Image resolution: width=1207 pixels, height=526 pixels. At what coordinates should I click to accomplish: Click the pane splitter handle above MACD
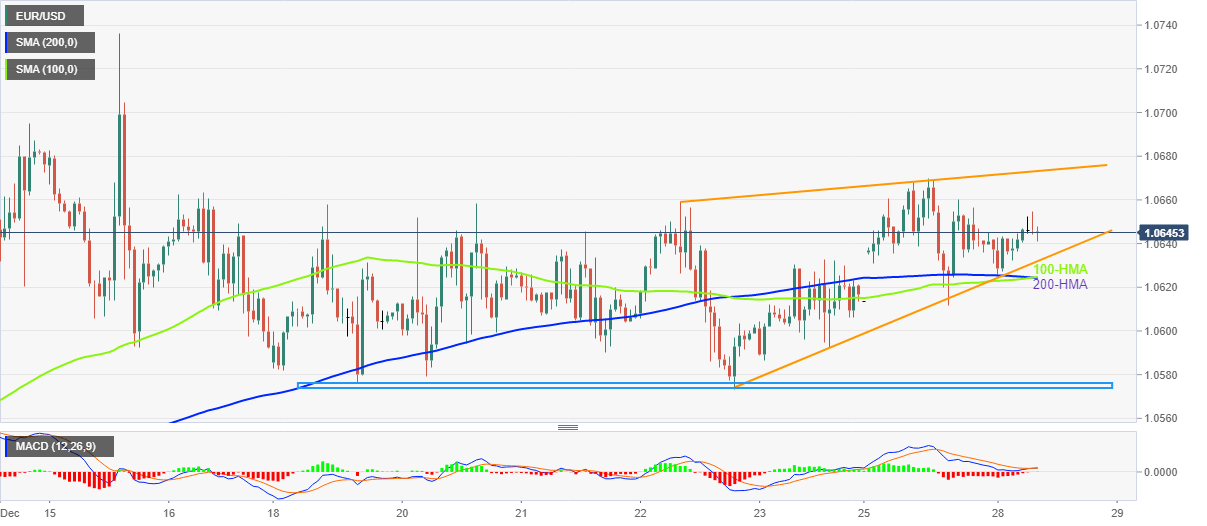coord(568,427)
